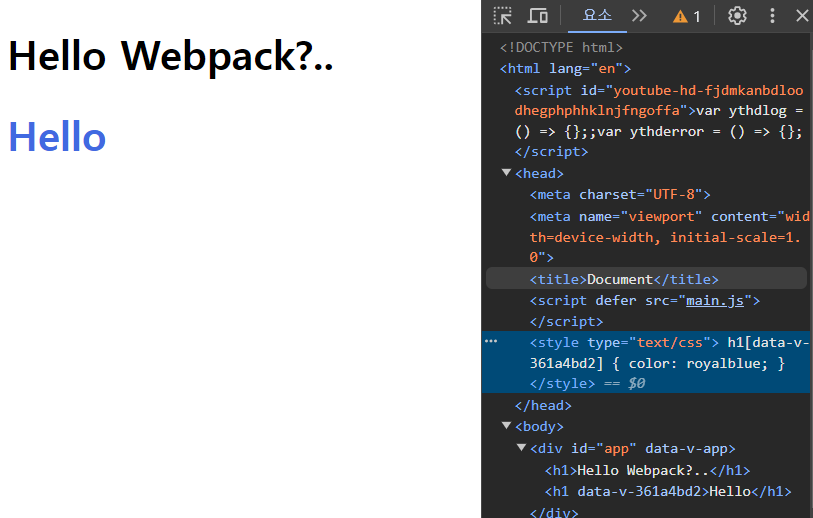Image resolution: width=813 pixels, height=518 pixels.
Task: Click the 'Hello Webpack?..' page heading
Action: tap(171, 56)
